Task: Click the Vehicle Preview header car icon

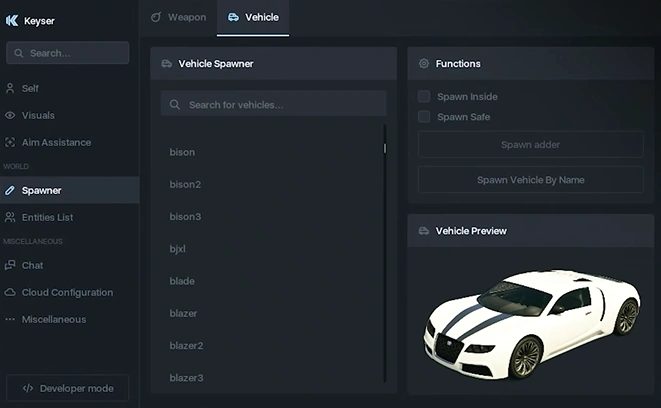Action: 424,231
